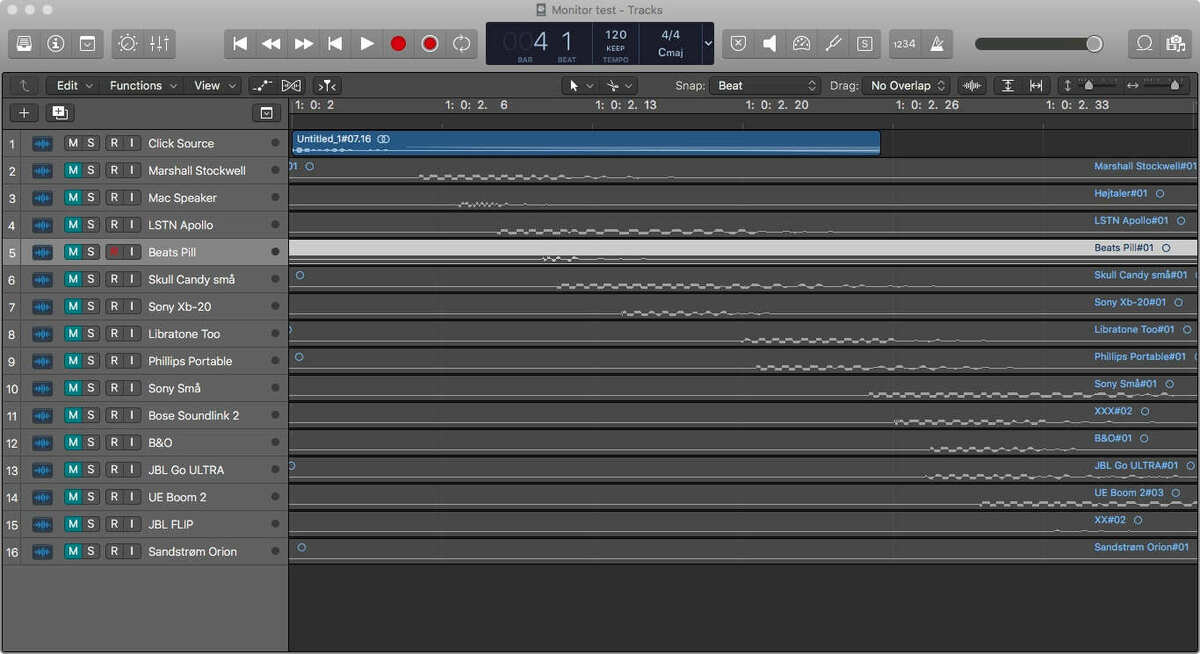Toggle the Cycle loop button
The height and width of the screenshot is (654, 1200).
coord(462,44)
